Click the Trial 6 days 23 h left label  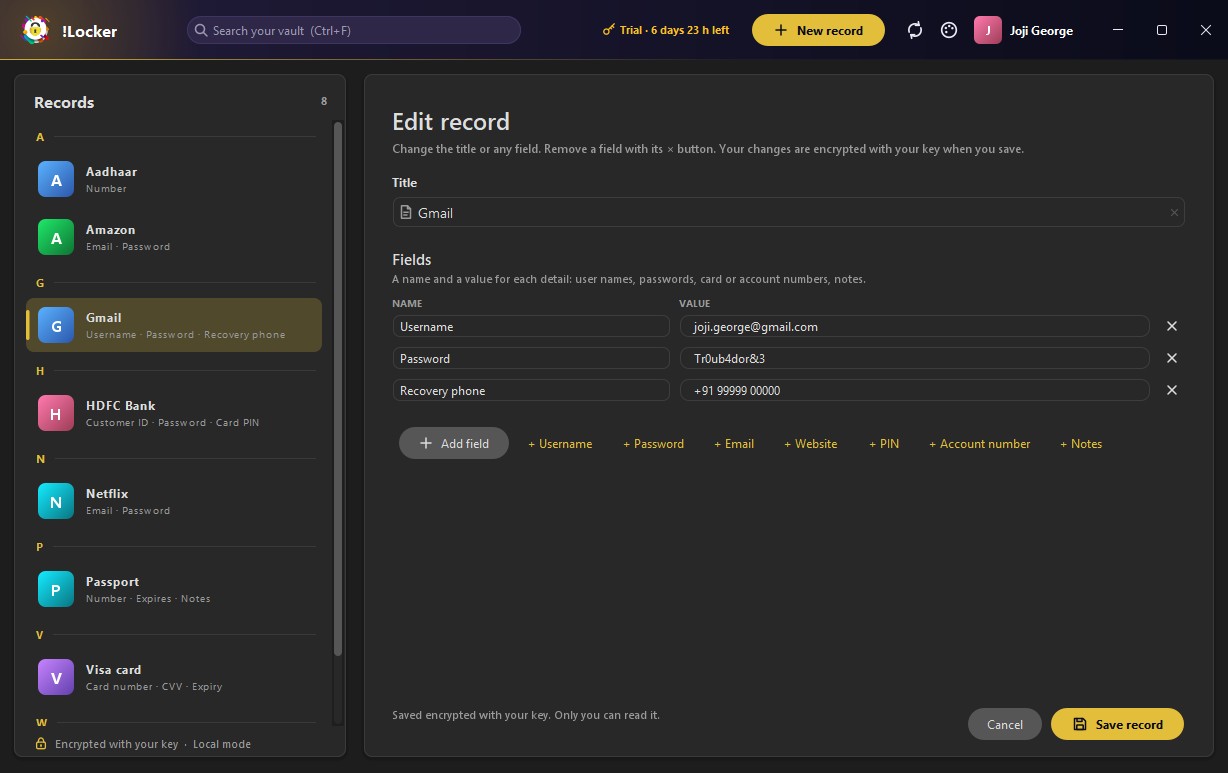pyautogui.click(x=675, y=30)
